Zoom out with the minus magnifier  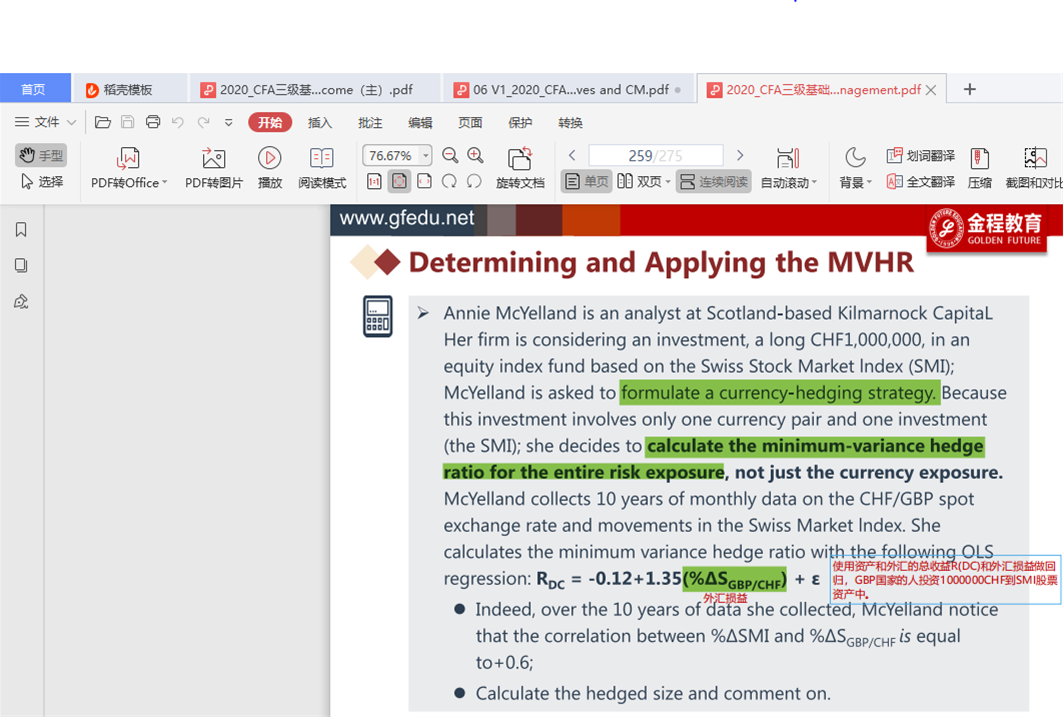coord(450,156)
